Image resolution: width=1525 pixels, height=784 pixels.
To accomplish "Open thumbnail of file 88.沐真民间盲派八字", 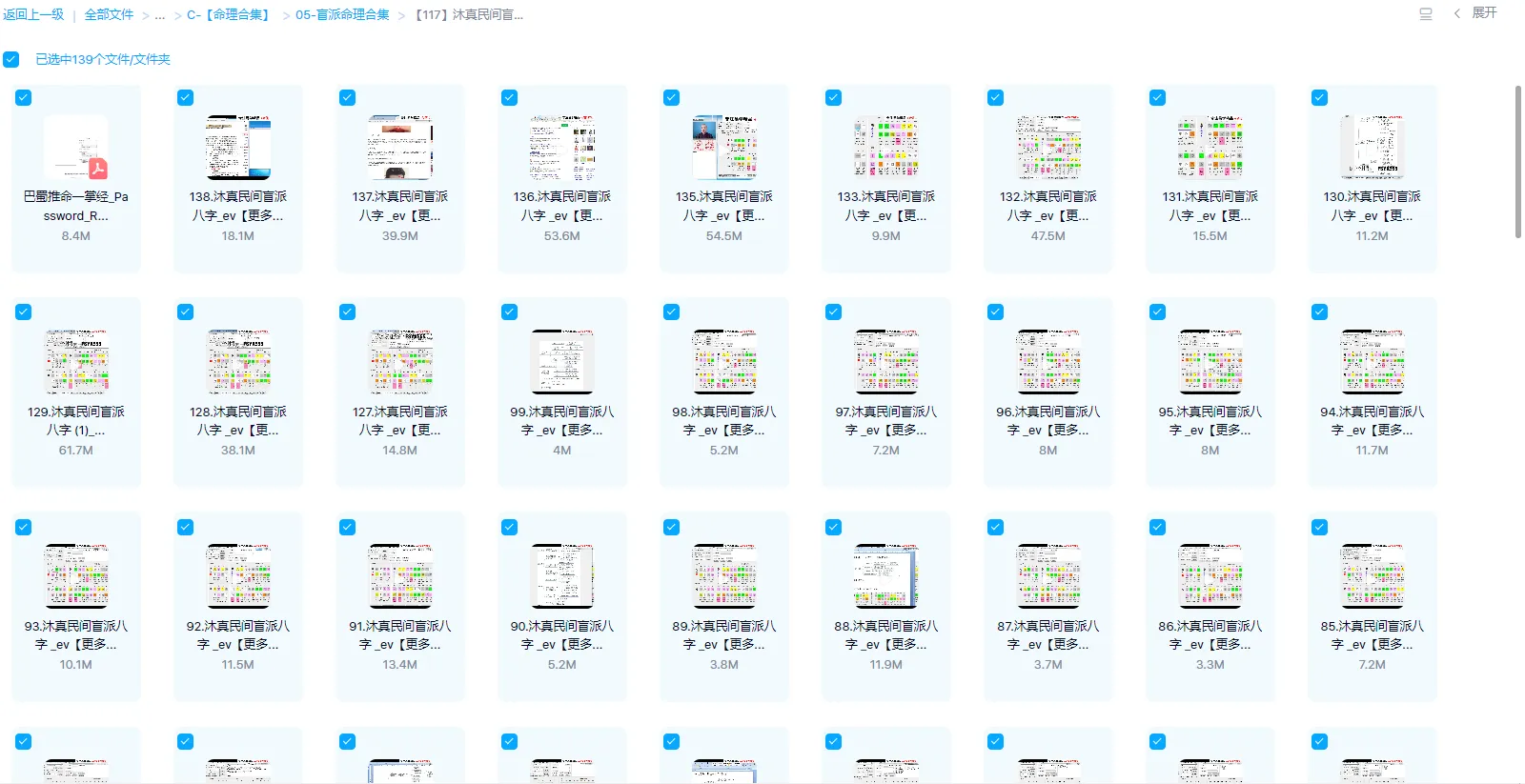I will [886, 576].
